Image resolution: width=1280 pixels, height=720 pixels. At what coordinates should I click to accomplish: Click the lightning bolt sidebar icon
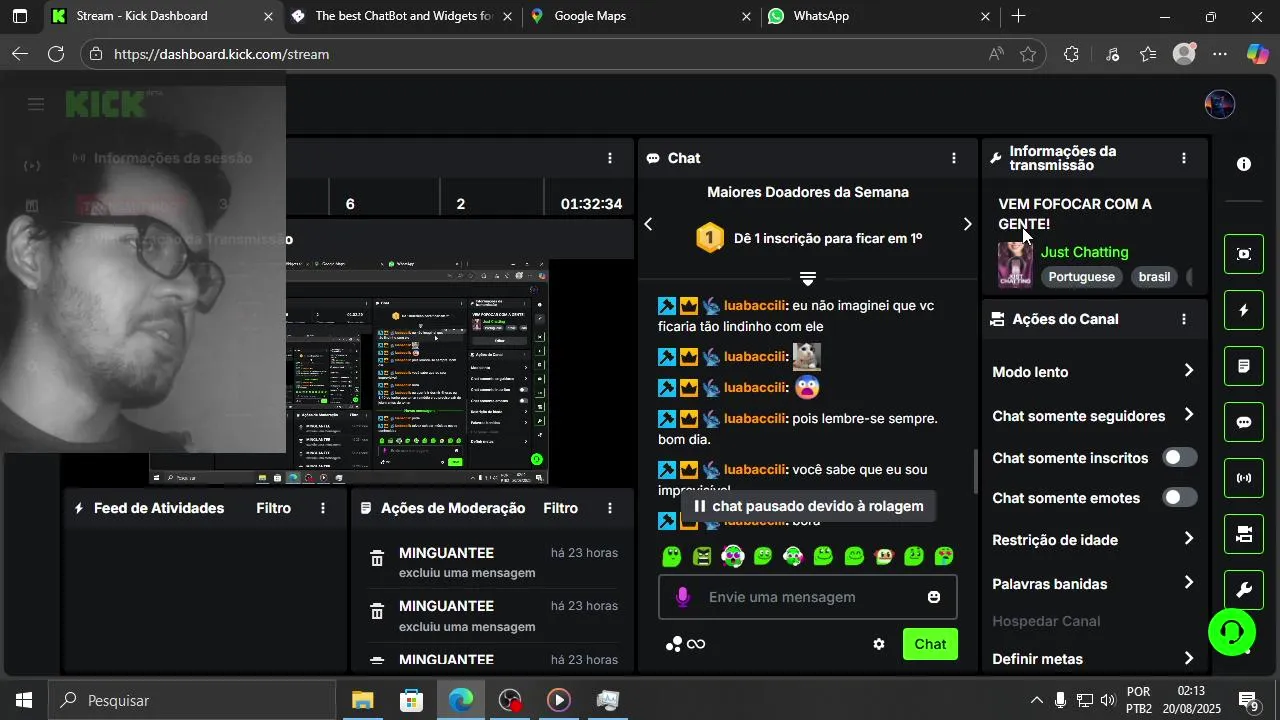coord(1244,310)
